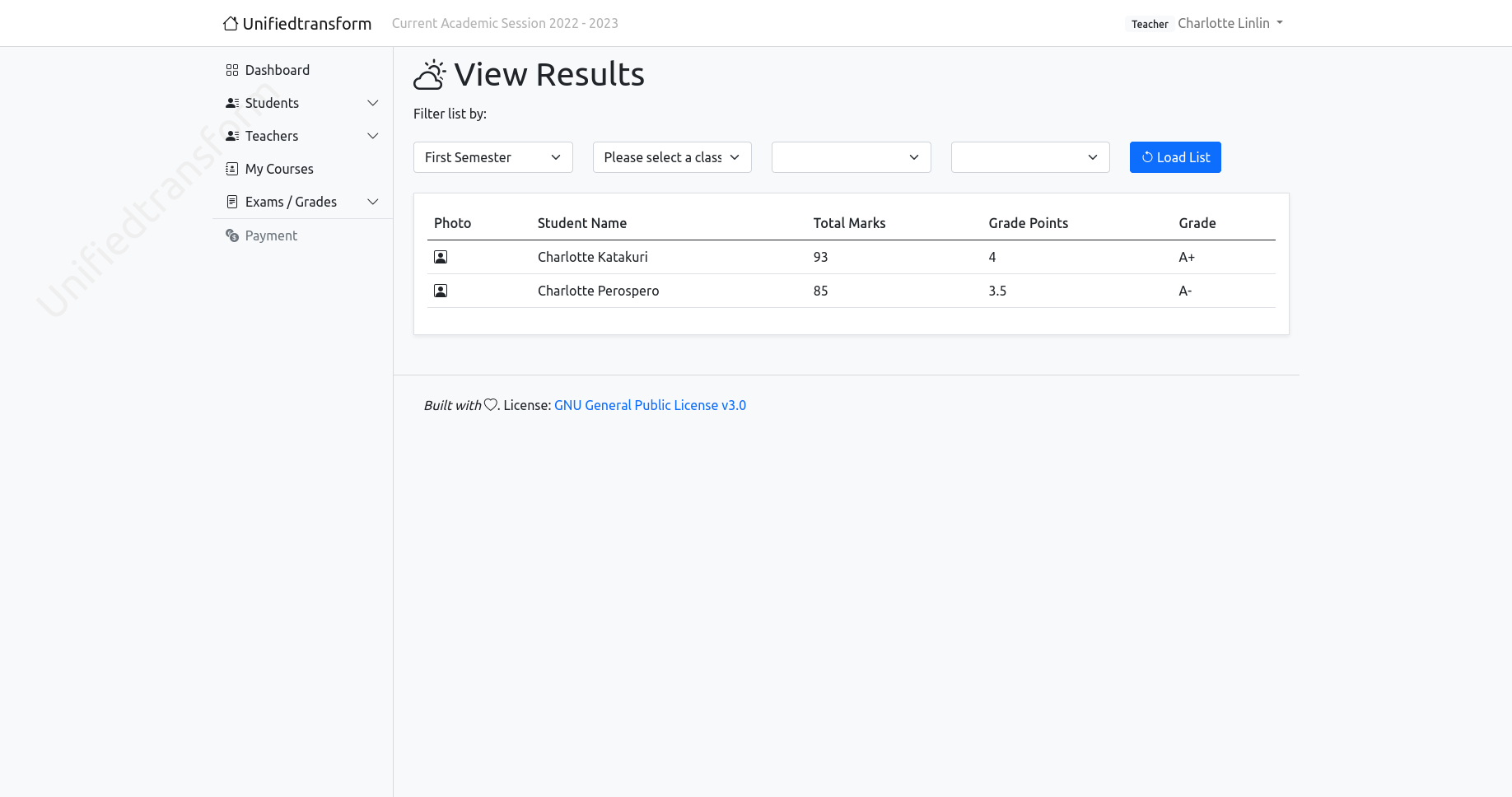Go to My Courses

(302, 169)
